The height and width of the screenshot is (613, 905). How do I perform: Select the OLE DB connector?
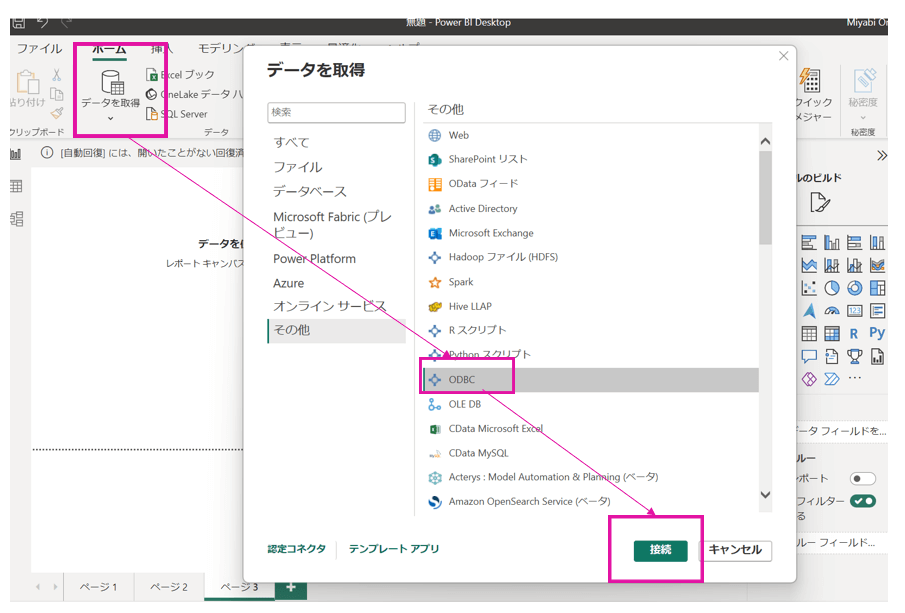point(591,404)
